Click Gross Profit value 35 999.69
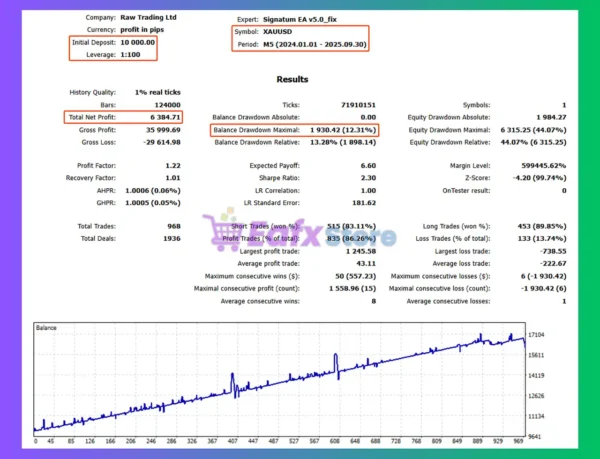 pyautogui.click(x=163, y=130)
